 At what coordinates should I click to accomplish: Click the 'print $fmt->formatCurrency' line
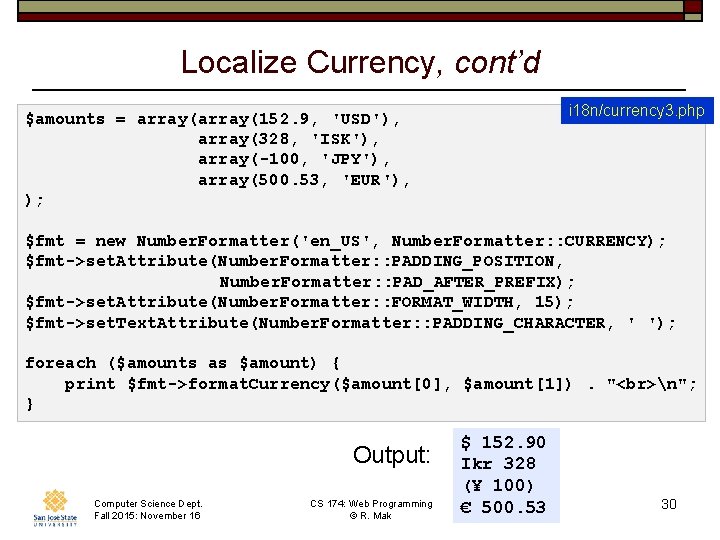(380, 384)
